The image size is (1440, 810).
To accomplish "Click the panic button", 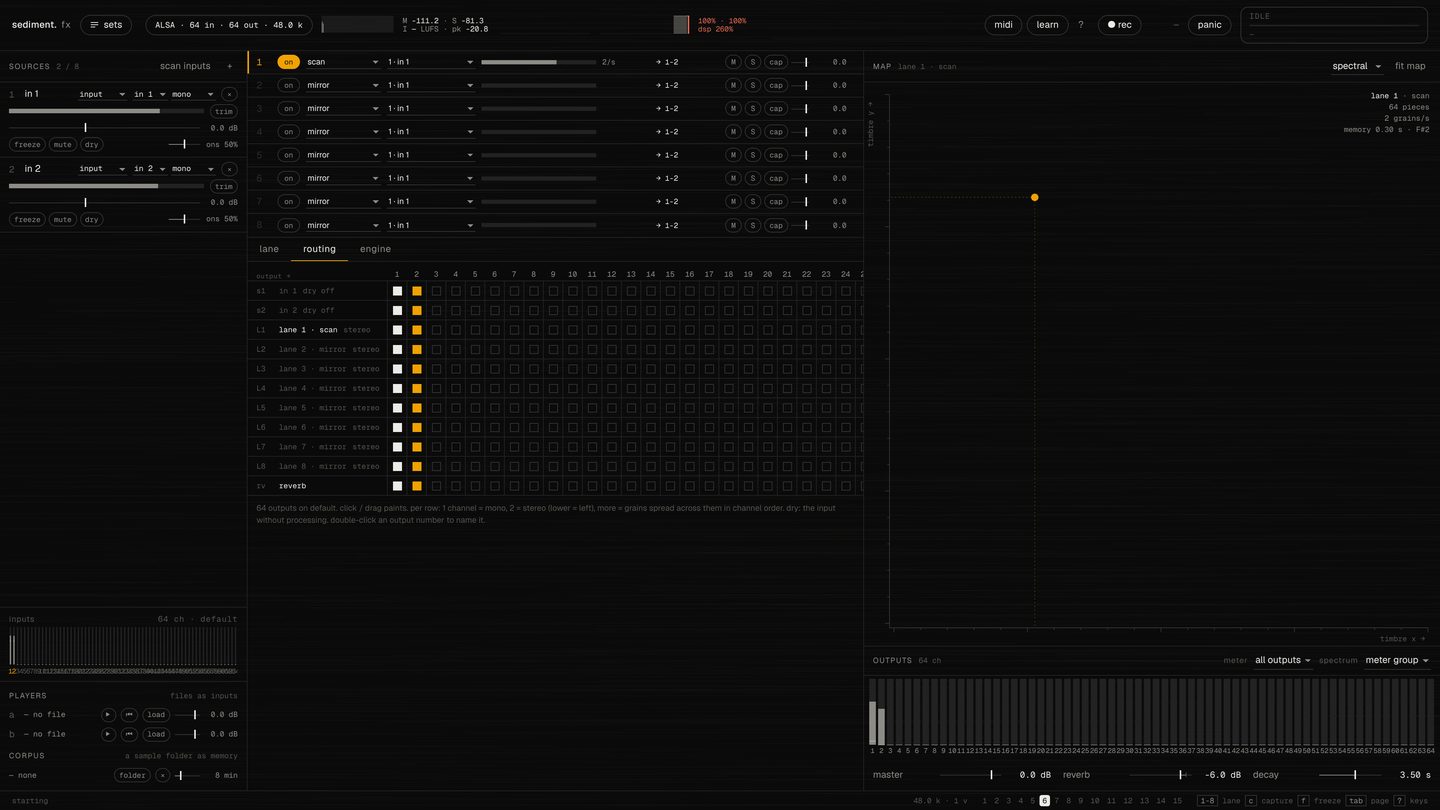I will (x=1209, y=25).
